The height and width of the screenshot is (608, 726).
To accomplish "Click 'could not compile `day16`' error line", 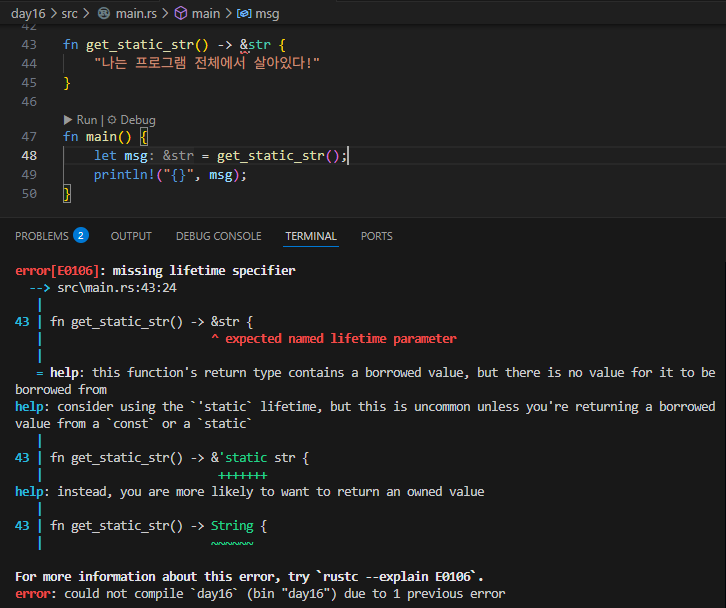I will [x=260, y=594].
